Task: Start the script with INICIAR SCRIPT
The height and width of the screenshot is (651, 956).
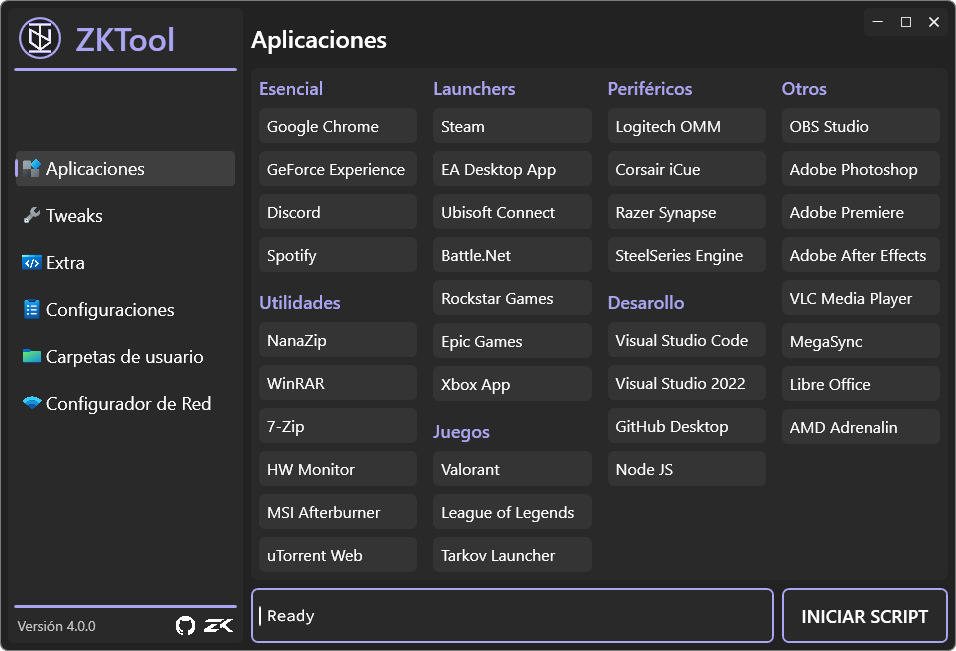Action: click(865, 616)
